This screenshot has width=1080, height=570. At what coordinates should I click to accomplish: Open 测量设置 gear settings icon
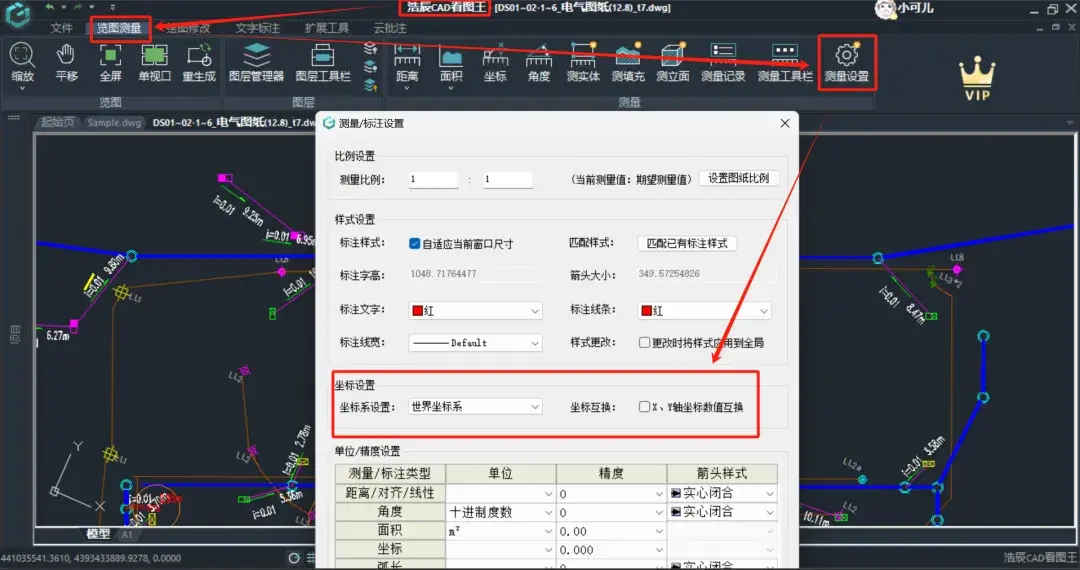pyautogui.click(x=847, y=55)
